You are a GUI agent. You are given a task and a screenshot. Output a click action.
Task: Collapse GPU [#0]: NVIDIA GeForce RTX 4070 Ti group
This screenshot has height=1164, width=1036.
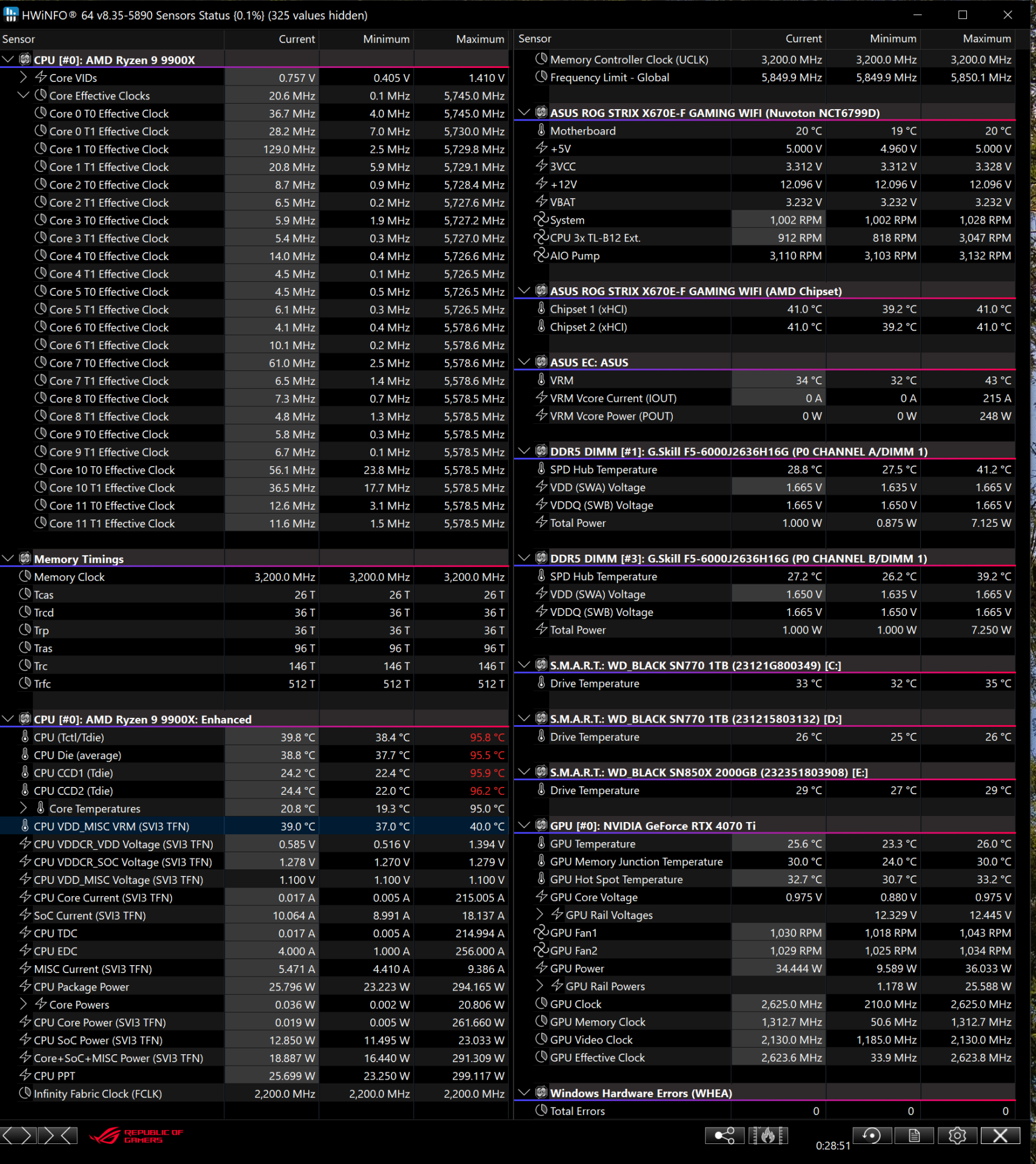[524, 825]
